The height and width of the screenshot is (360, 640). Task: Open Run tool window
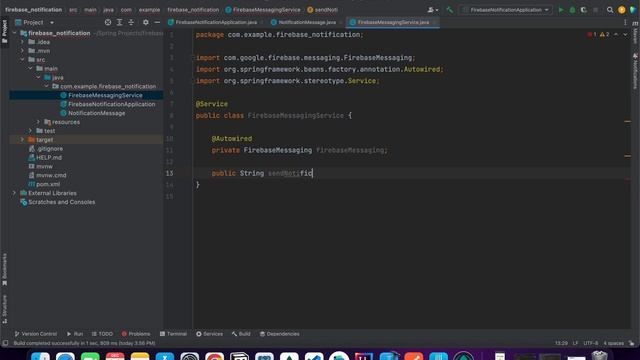pos(75,334)
